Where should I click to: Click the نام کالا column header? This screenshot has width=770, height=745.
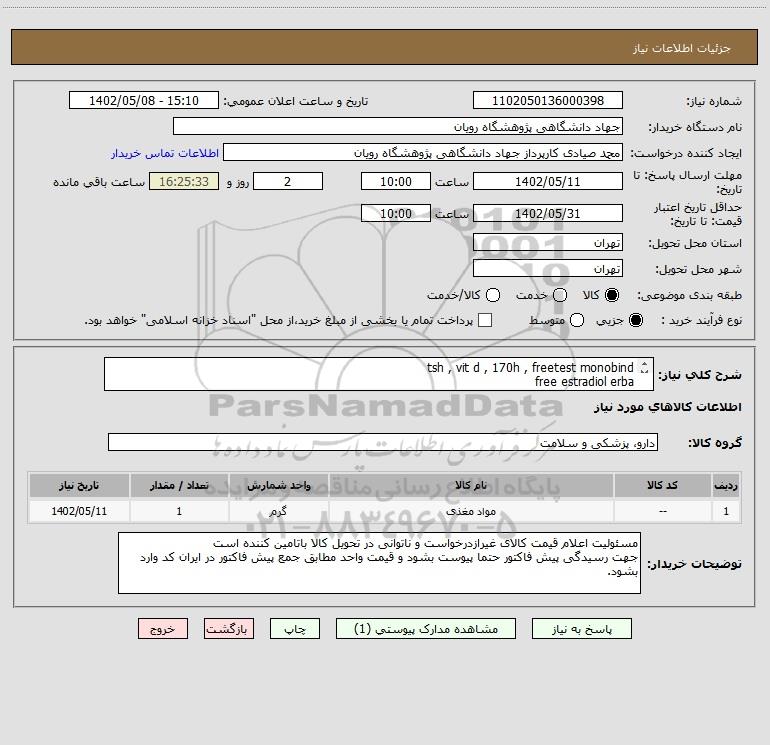471,485
